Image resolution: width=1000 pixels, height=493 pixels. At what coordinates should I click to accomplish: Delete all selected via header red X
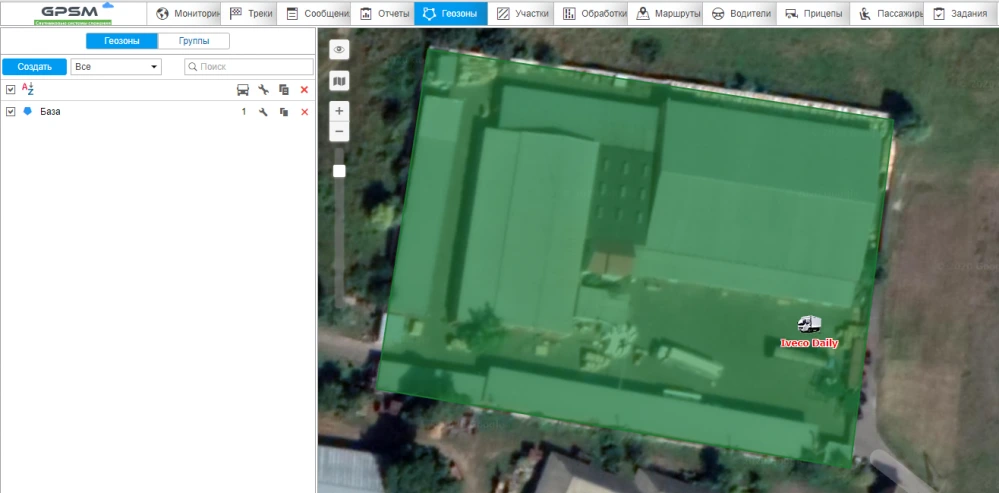304,90
